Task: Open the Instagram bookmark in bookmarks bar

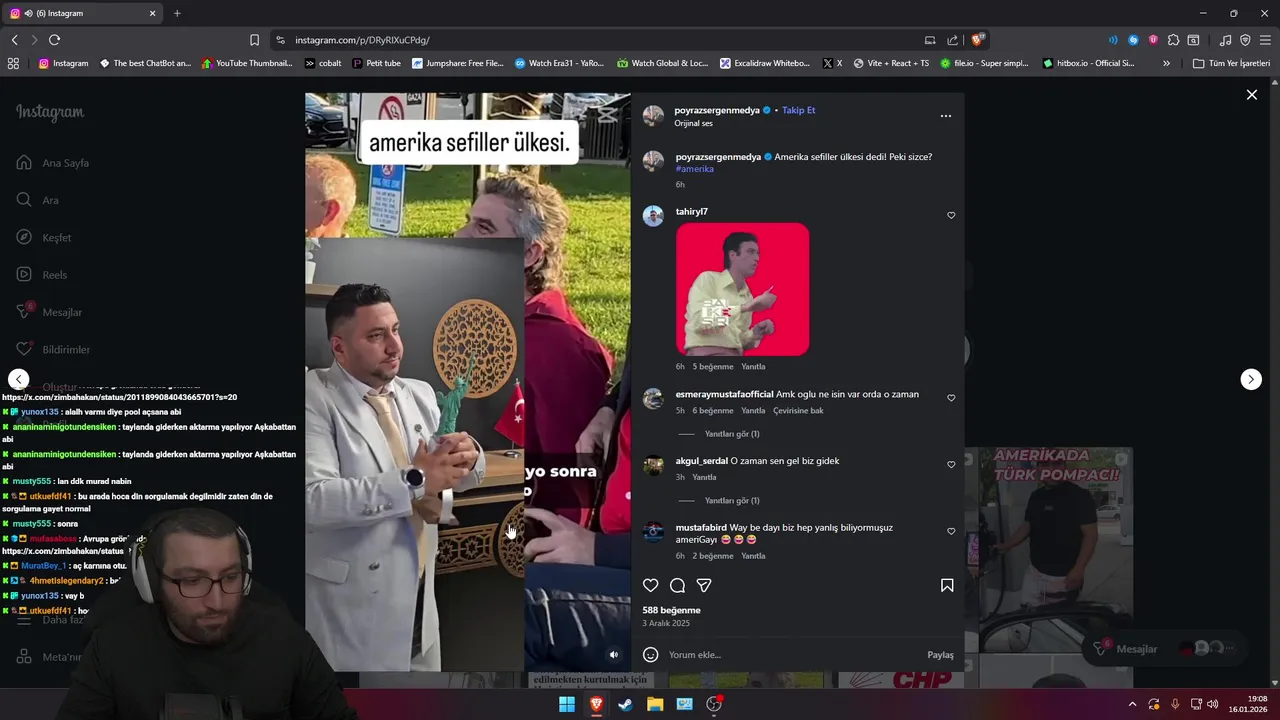Action: (x=63, y=63)
